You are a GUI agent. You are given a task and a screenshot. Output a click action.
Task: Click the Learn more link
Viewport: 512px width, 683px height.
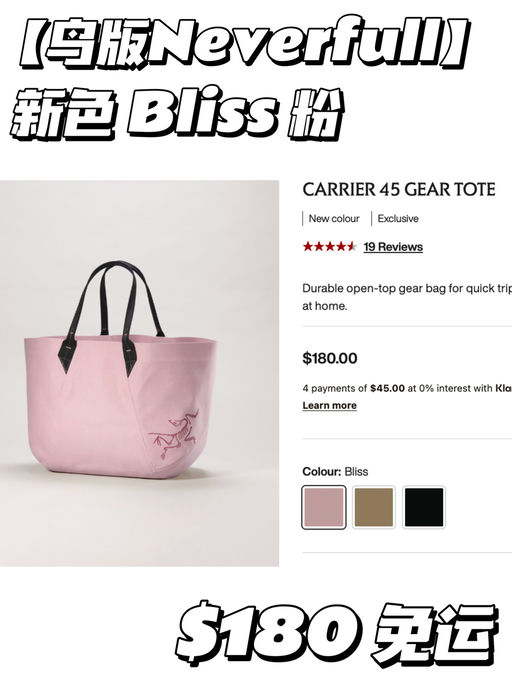coord(329,406)
